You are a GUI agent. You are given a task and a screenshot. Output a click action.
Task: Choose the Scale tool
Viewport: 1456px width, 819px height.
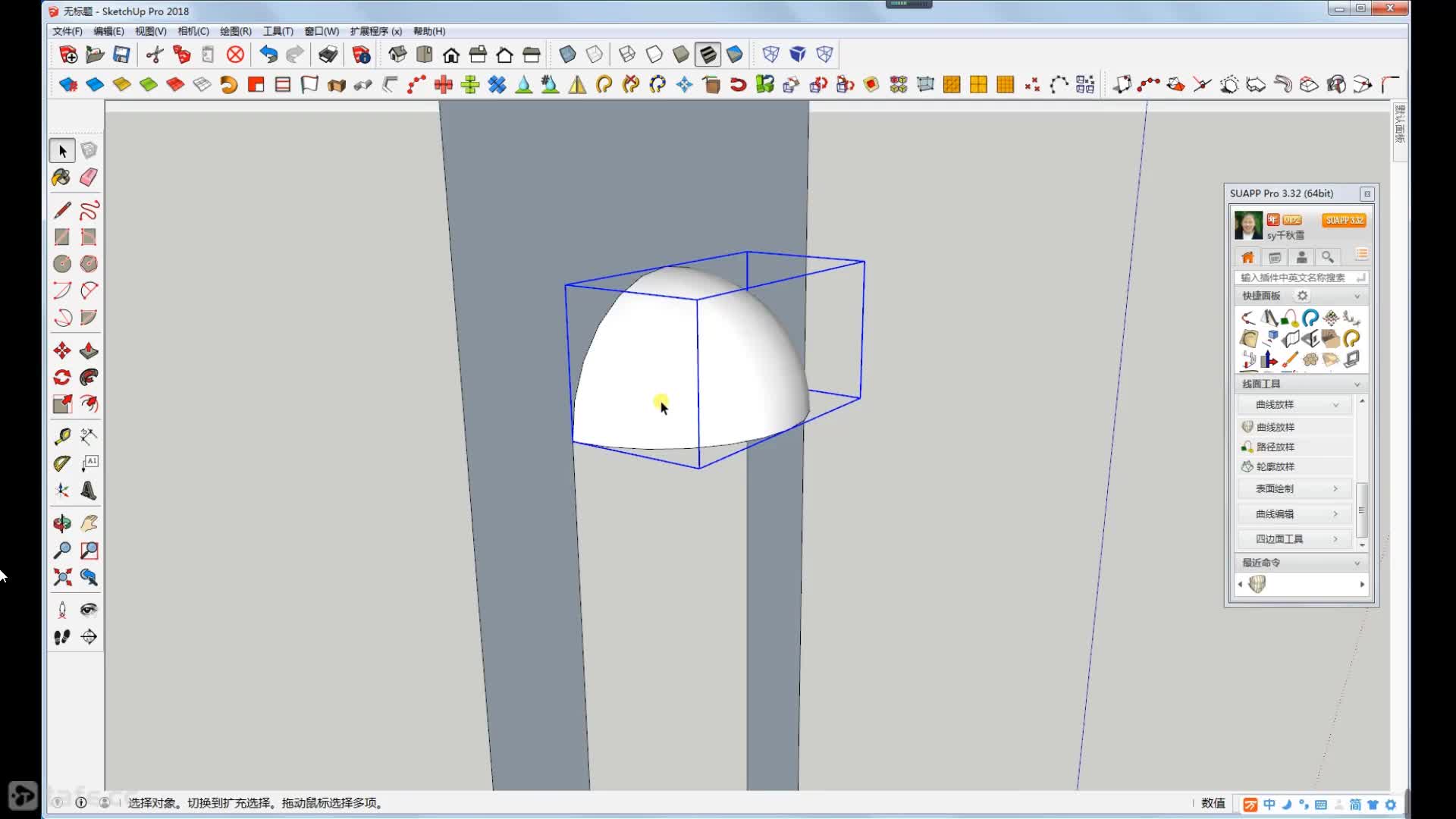tap(62, 404)
